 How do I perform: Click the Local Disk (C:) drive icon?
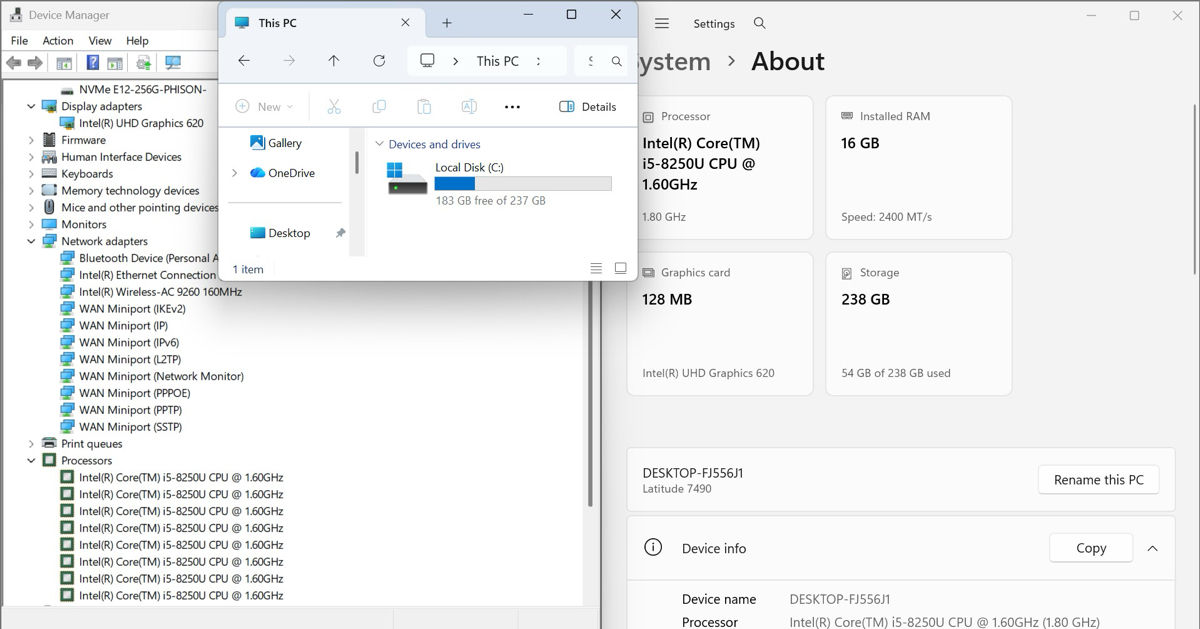click(x=407, y=178)
